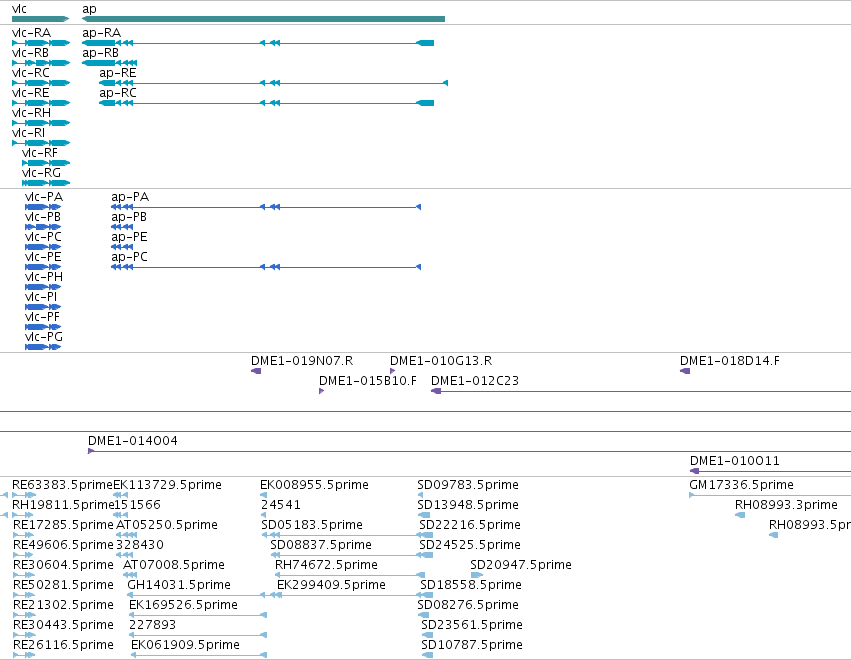
Task: Select the RH74672.5prime EST label
Action: [x=326, y=565]
